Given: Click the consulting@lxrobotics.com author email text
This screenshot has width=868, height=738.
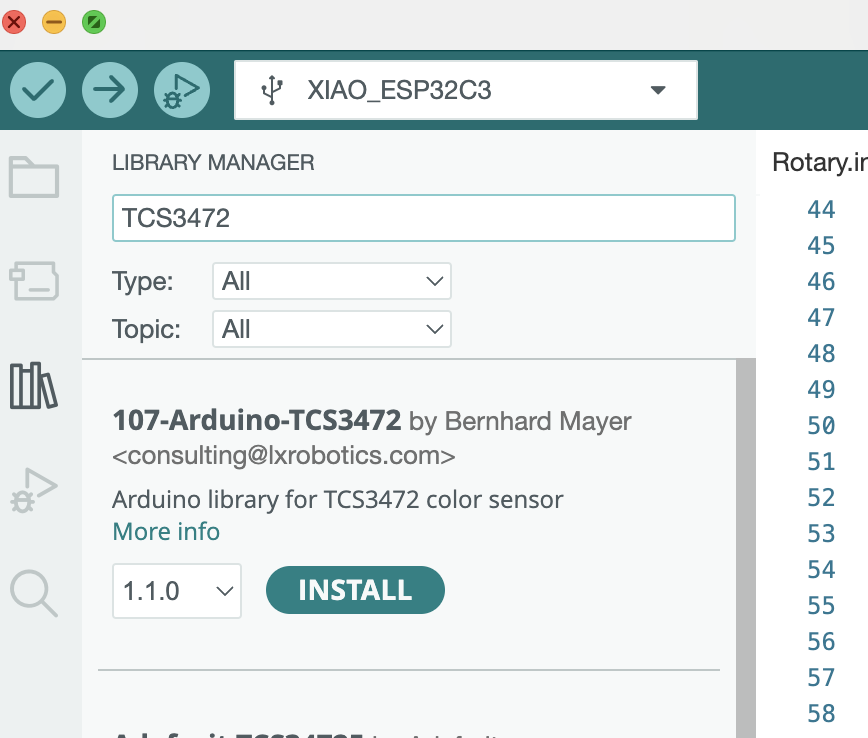Looking at the screenshot, I should point(284,456).
